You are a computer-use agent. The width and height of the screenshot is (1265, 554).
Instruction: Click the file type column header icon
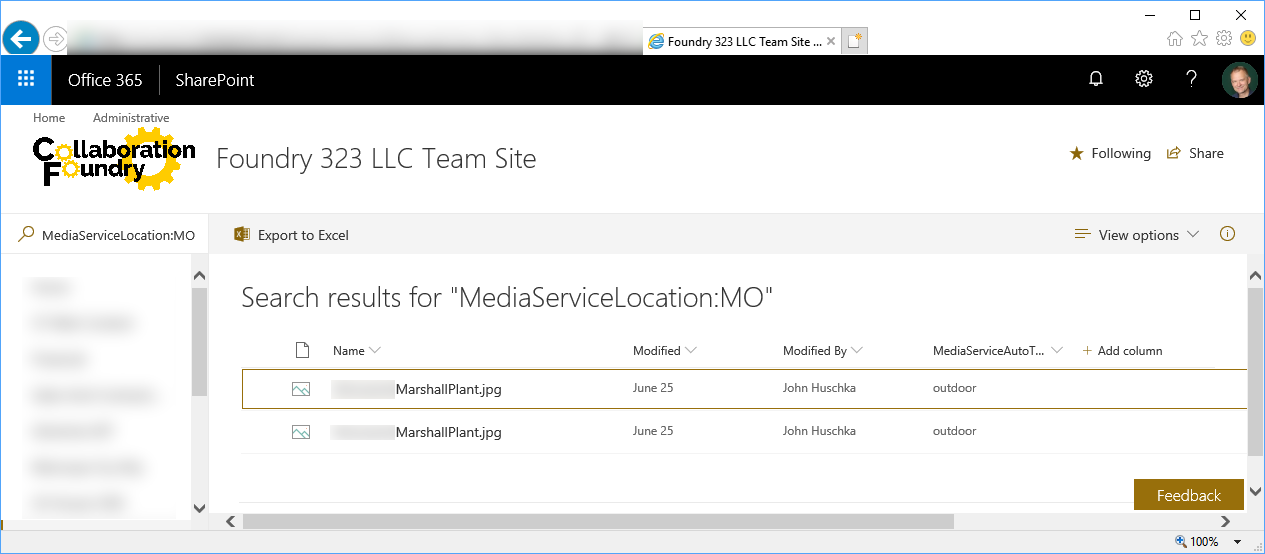pos(301,351)
